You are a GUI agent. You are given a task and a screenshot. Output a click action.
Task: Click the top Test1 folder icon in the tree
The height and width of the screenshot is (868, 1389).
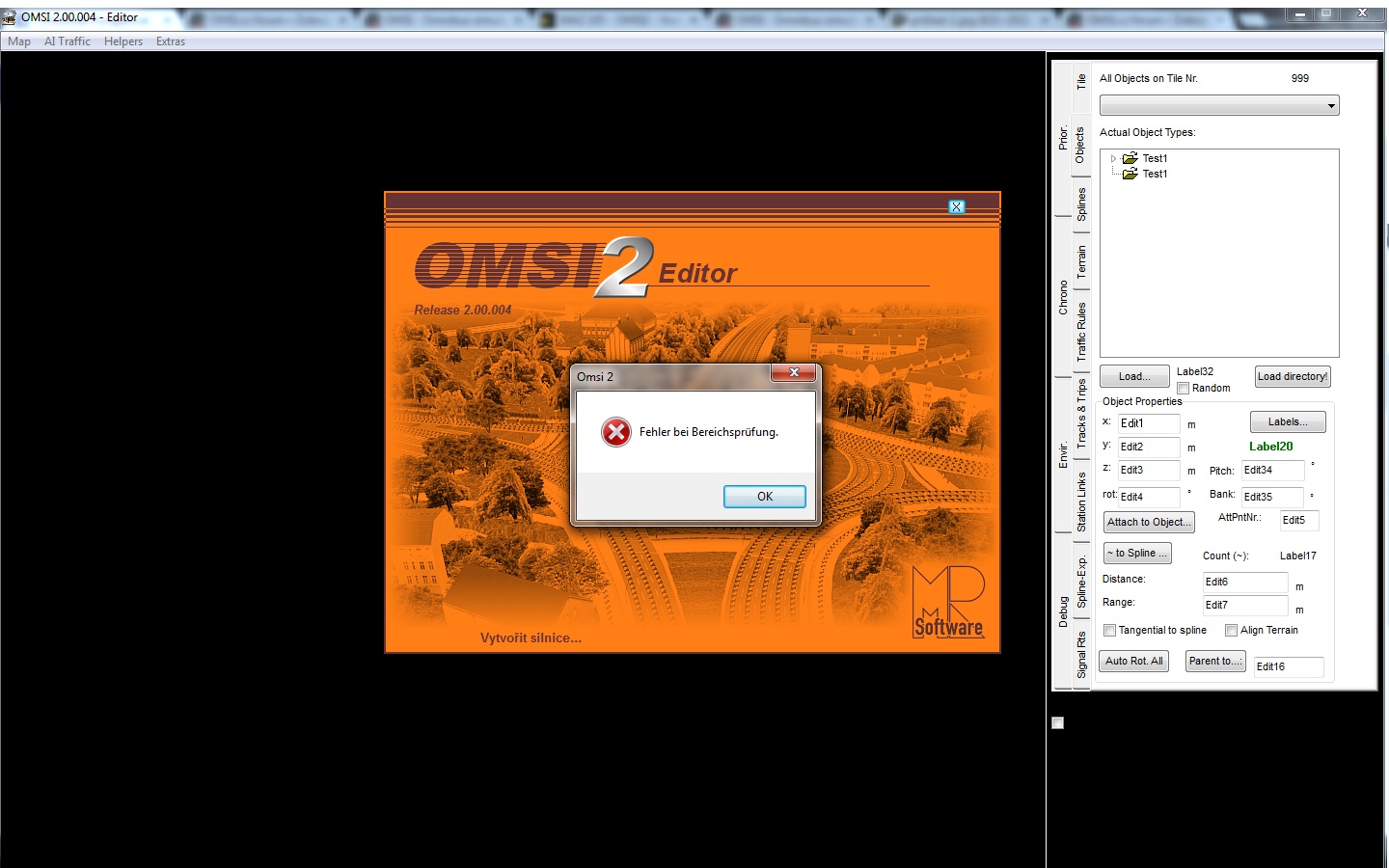[x=1130, y=158]
